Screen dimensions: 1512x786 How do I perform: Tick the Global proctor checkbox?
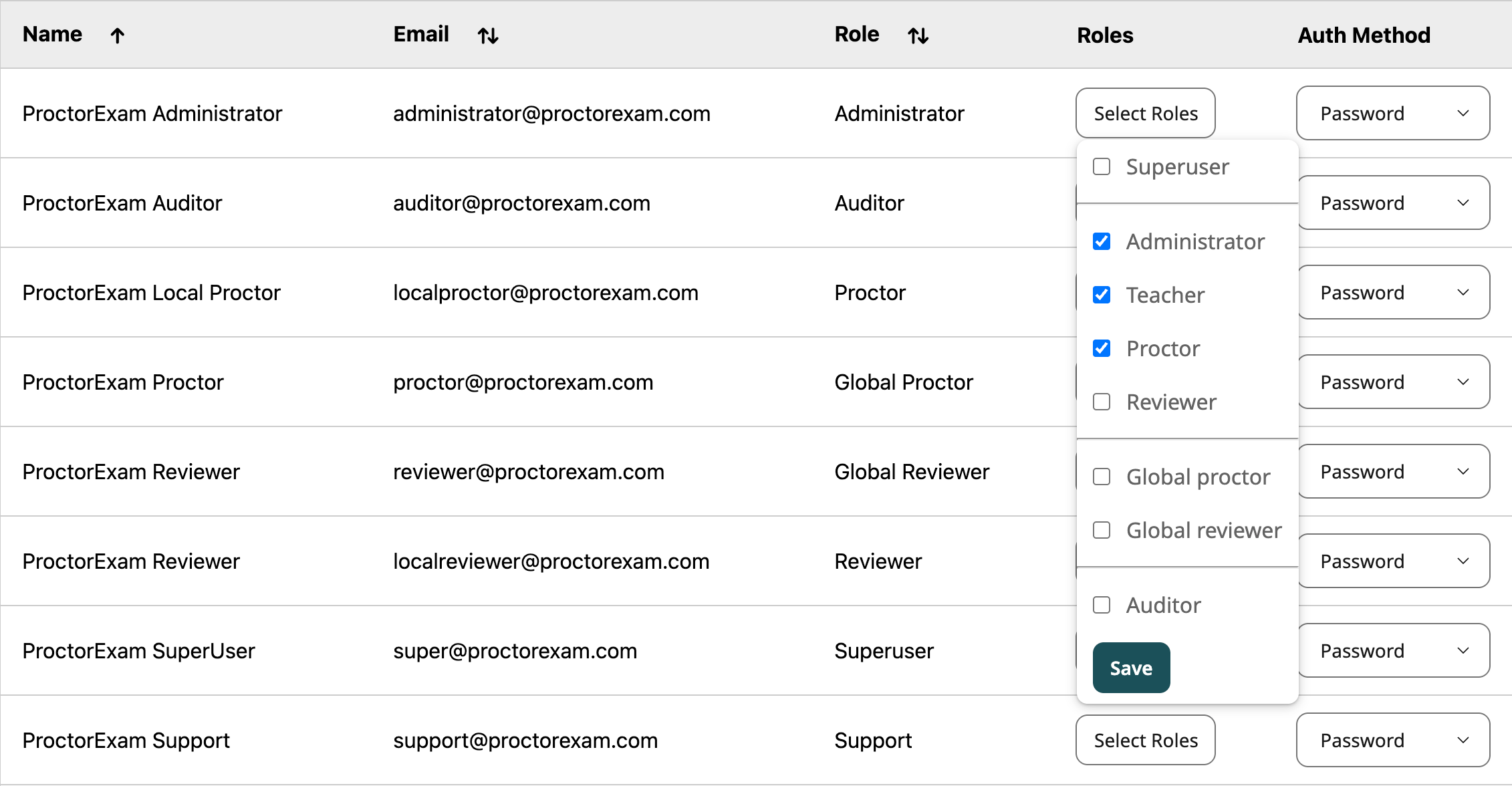click(1102, 477)
